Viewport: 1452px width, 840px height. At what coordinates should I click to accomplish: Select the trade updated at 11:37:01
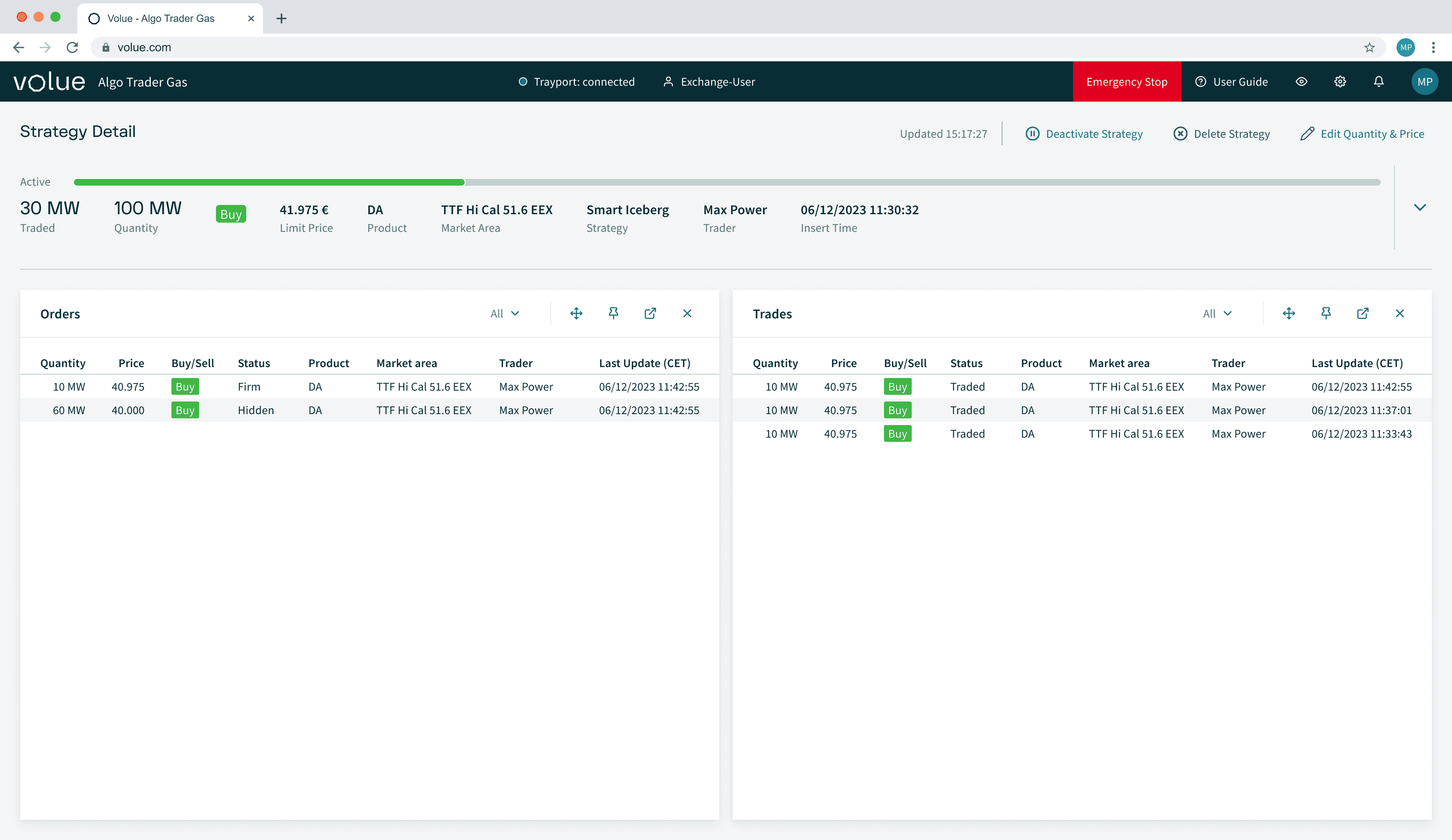coord(1081,410)
